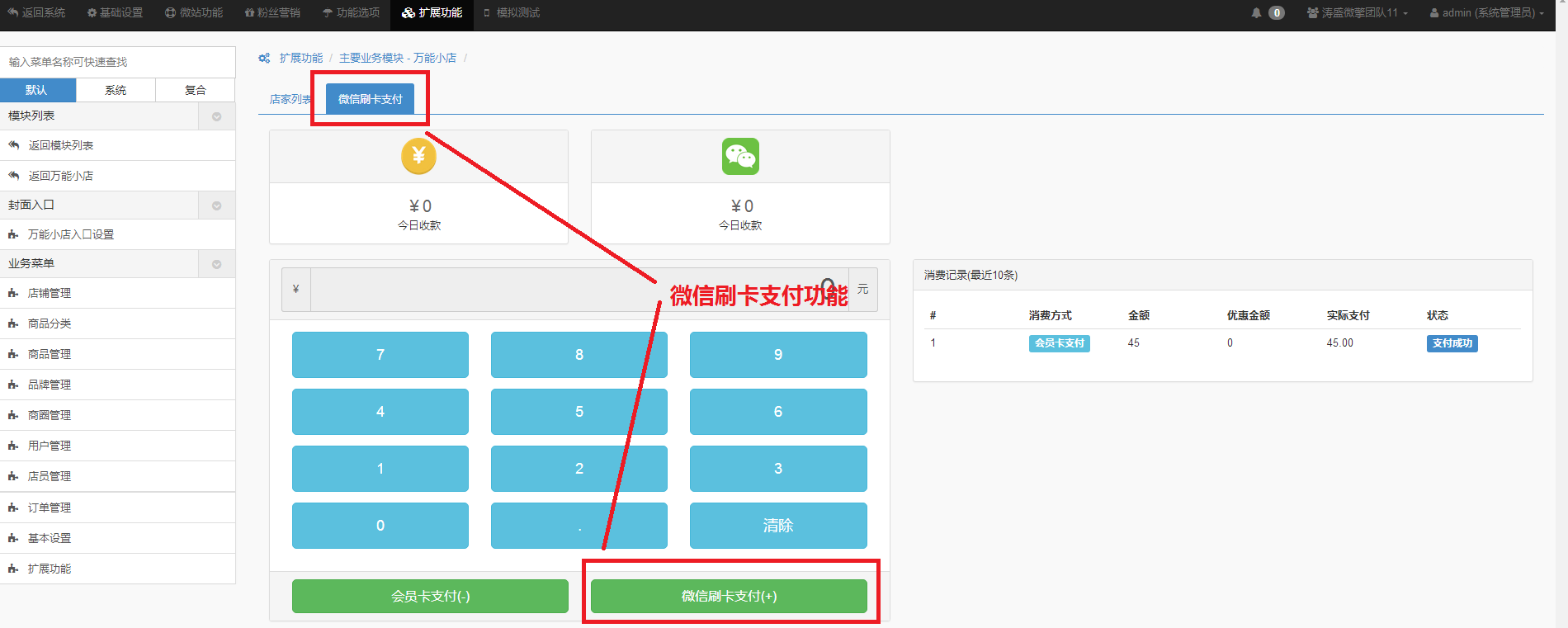Viewport: 1568px width, 628px height.
Task: Open 万能小店入口设置
Action: click(117, 234)
